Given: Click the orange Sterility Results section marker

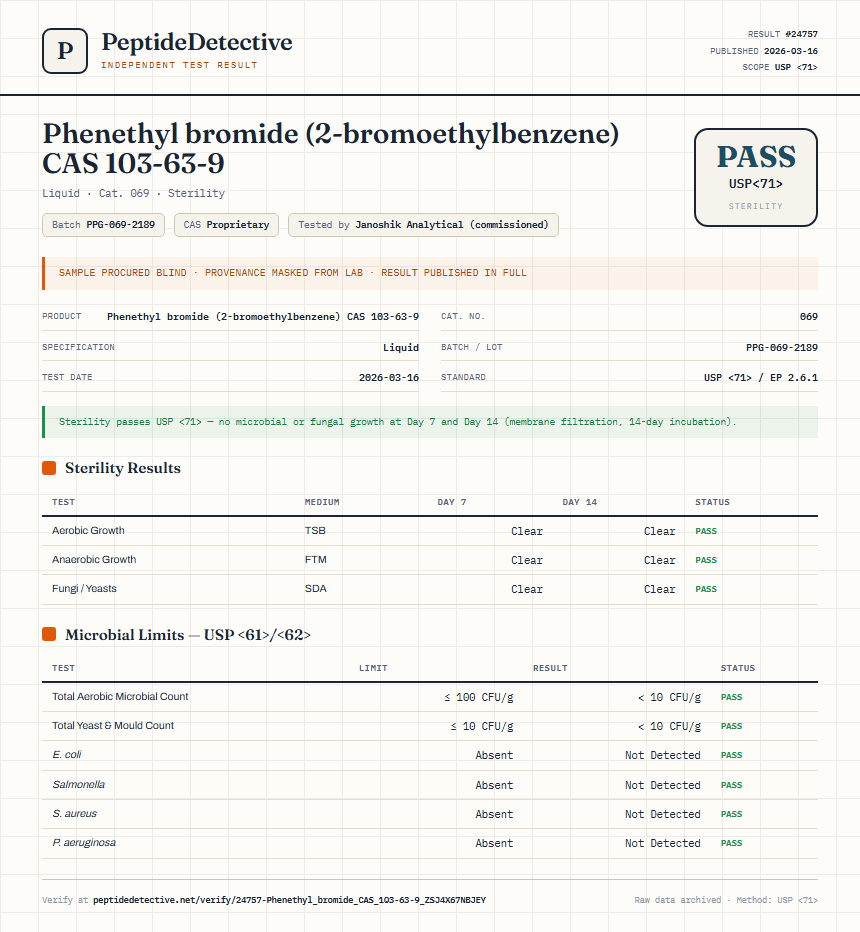Looking at the screenshot, I should point(49,468).
